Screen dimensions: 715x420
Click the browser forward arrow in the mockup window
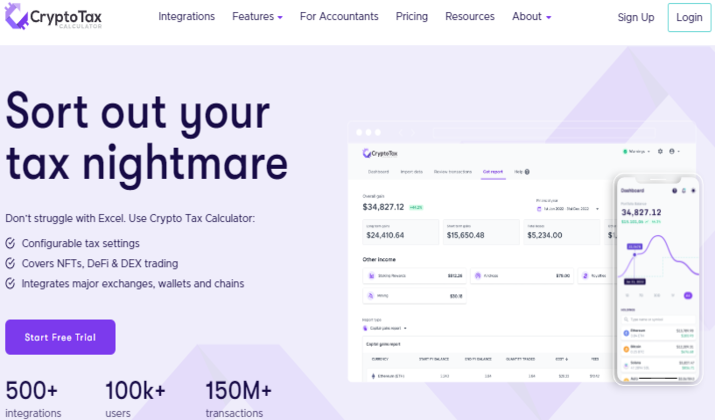(413, 133)
